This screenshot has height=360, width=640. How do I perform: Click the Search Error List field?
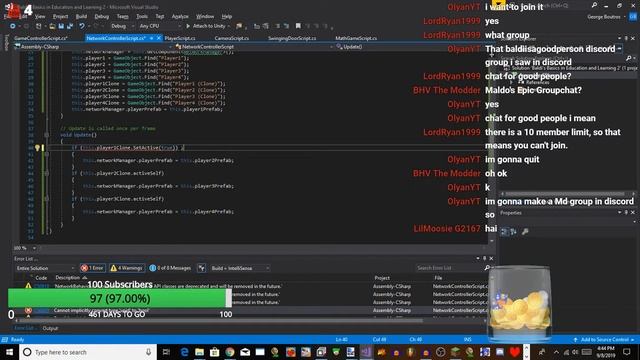click(449, 268)
